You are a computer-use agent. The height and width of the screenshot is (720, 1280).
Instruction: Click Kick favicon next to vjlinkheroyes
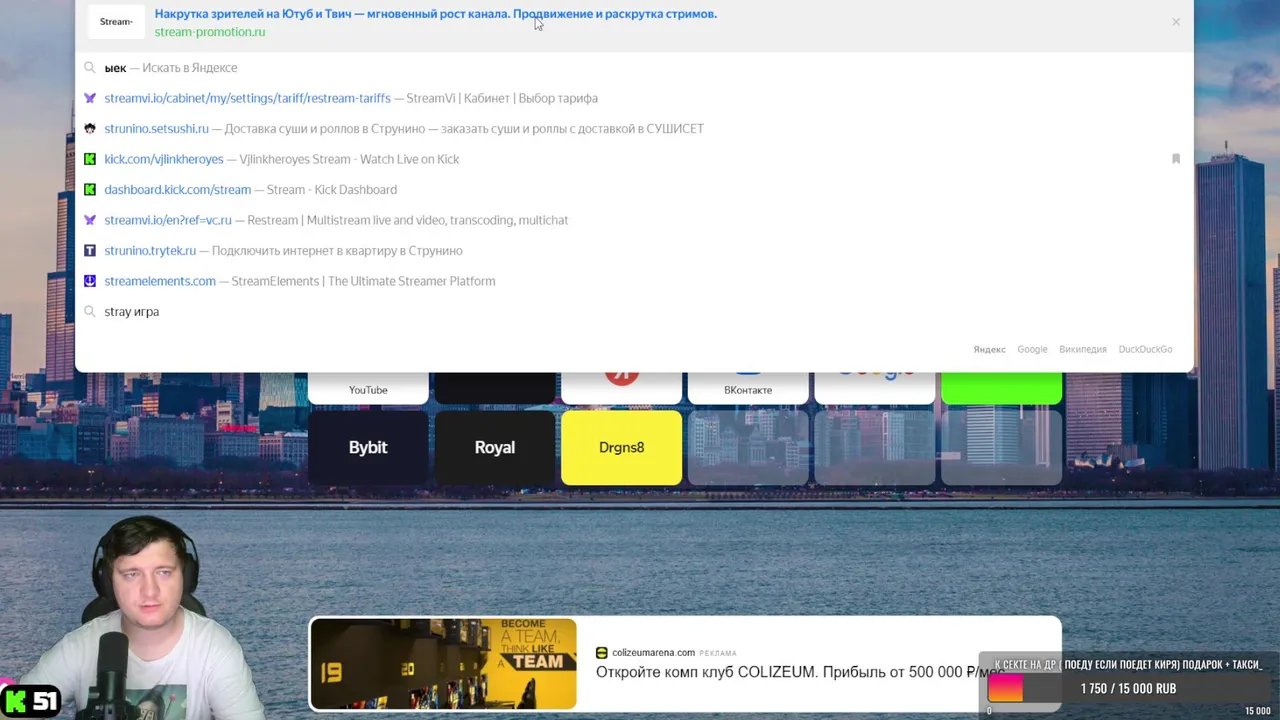click(x=90, y=159)
